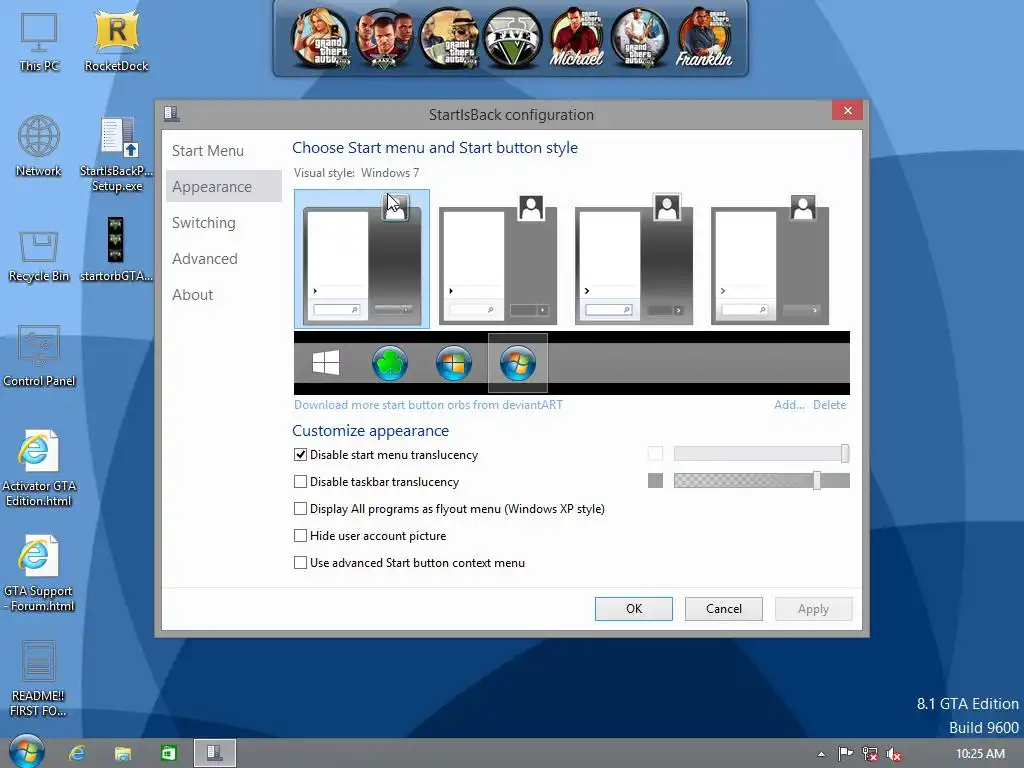Click the network tray icon
Image resolution: width=1024 pixels, height=768 pixels.
click(x=869, y=754)
